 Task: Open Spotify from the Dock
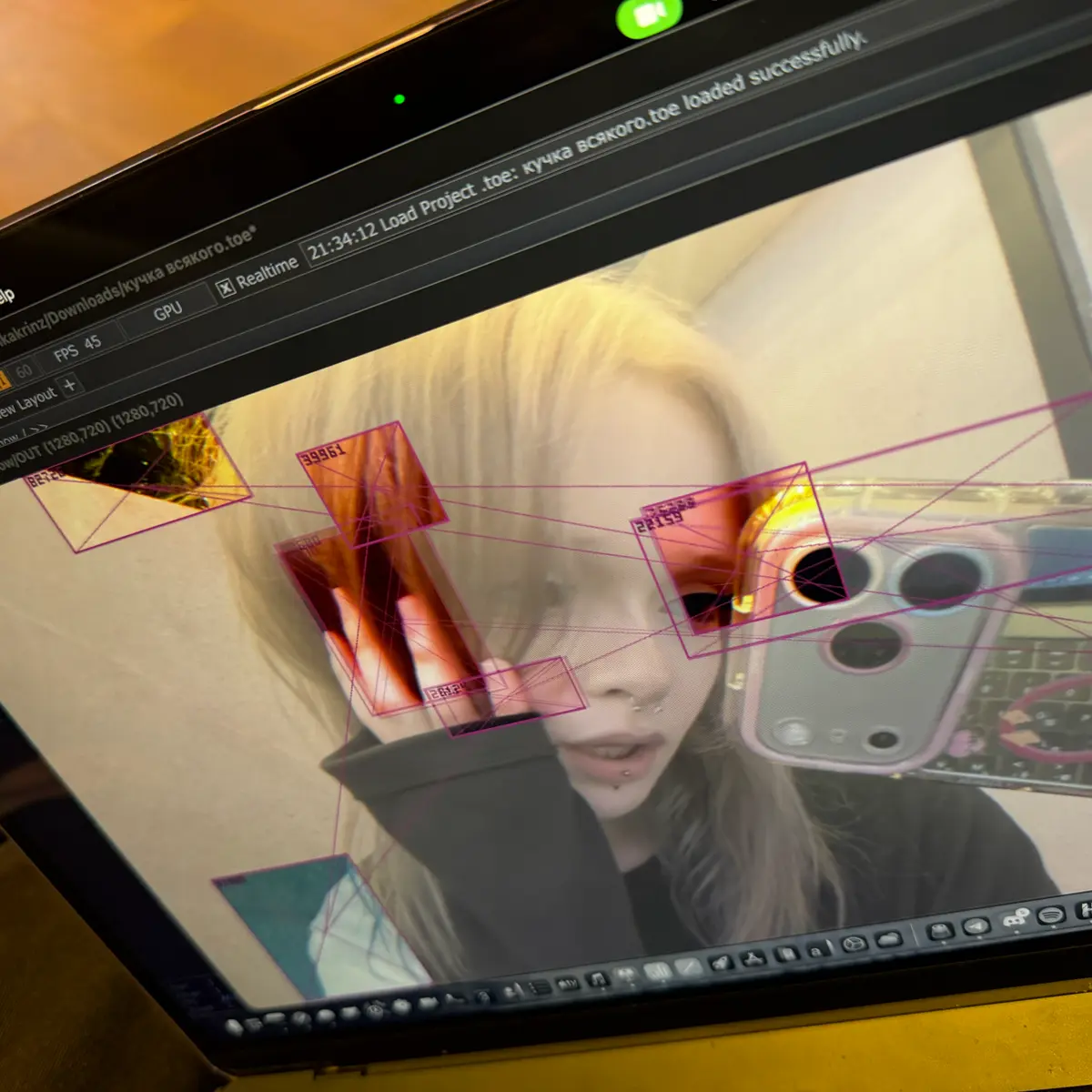click(x=1051, y=915)
